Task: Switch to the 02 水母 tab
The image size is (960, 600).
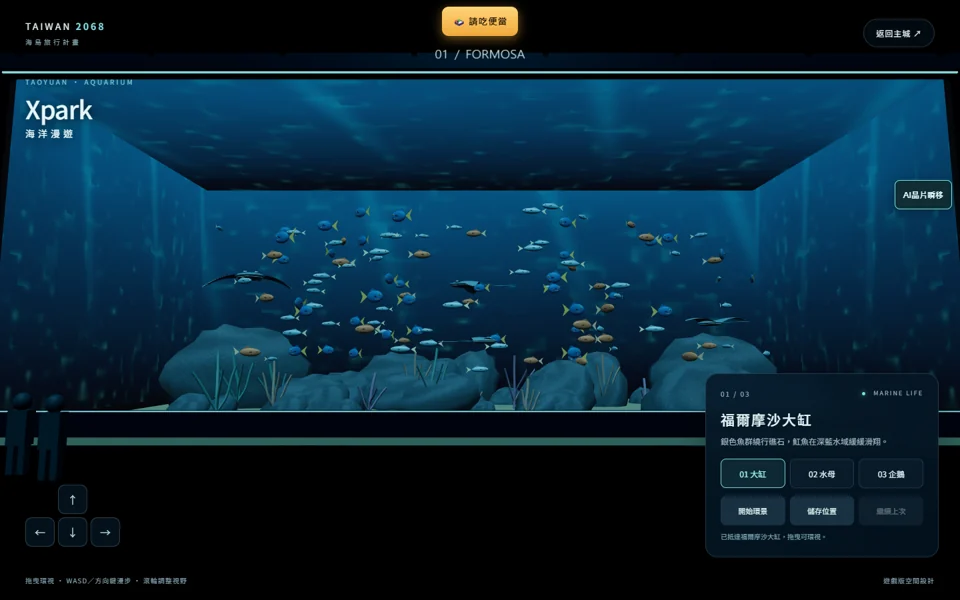Action: click(822, 474)
